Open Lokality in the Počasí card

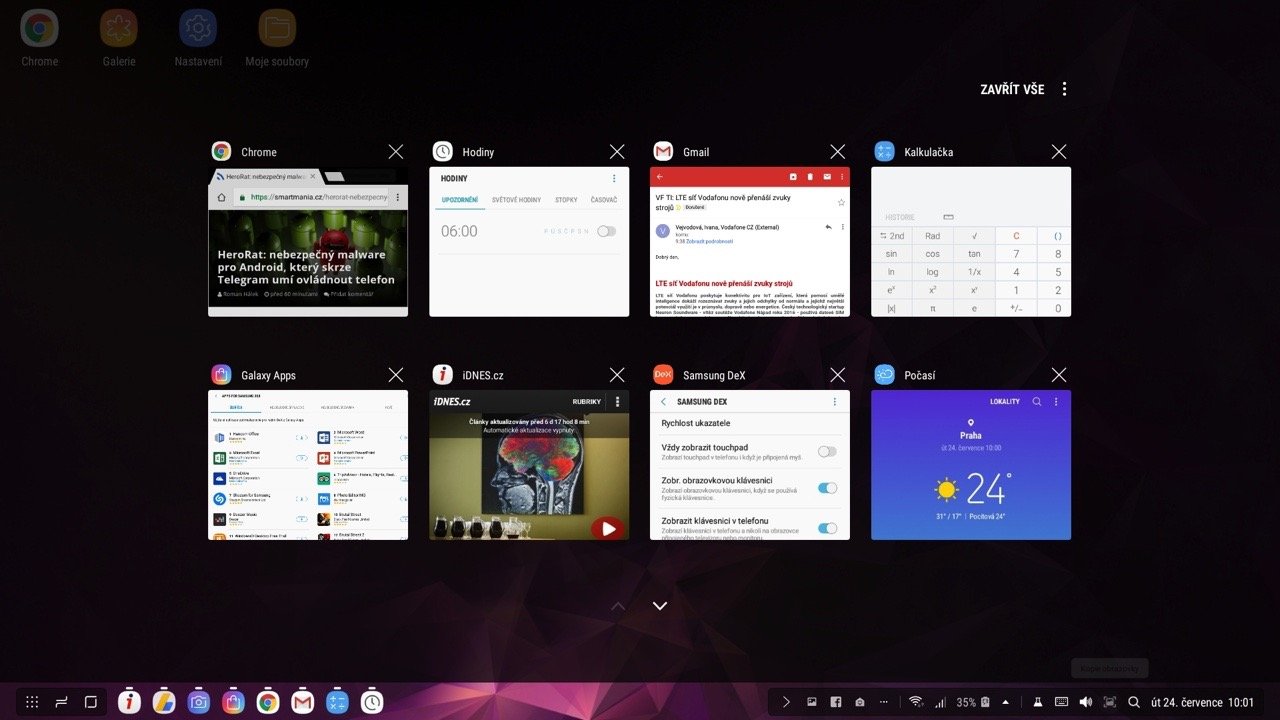(x=1005, y=401)
